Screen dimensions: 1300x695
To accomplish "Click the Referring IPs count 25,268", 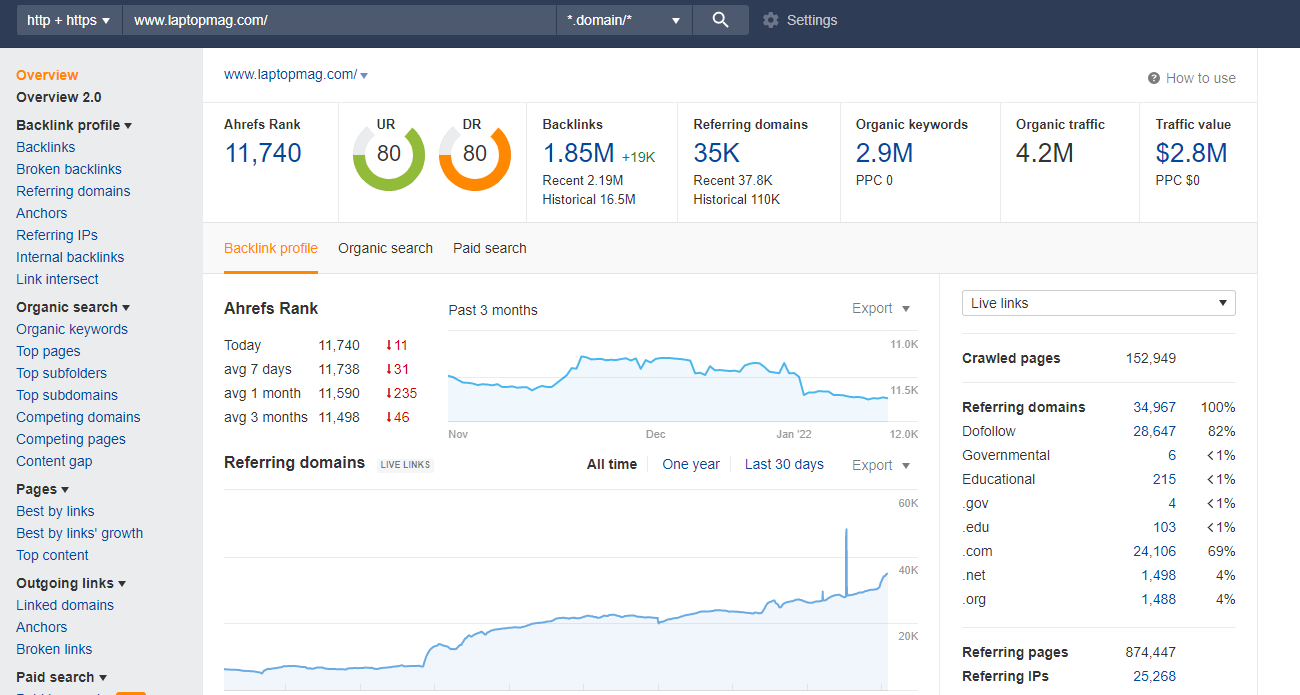I will [1155, 676].
